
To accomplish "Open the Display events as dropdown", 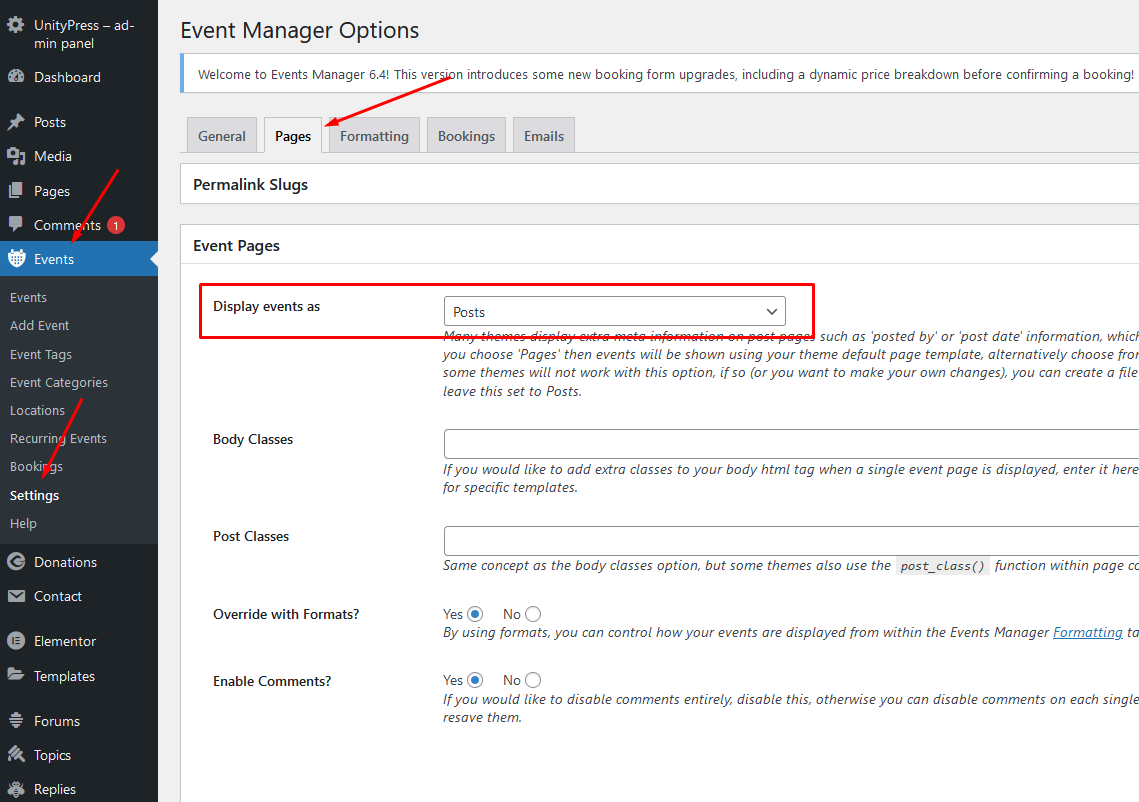I will tap(614, 312).
